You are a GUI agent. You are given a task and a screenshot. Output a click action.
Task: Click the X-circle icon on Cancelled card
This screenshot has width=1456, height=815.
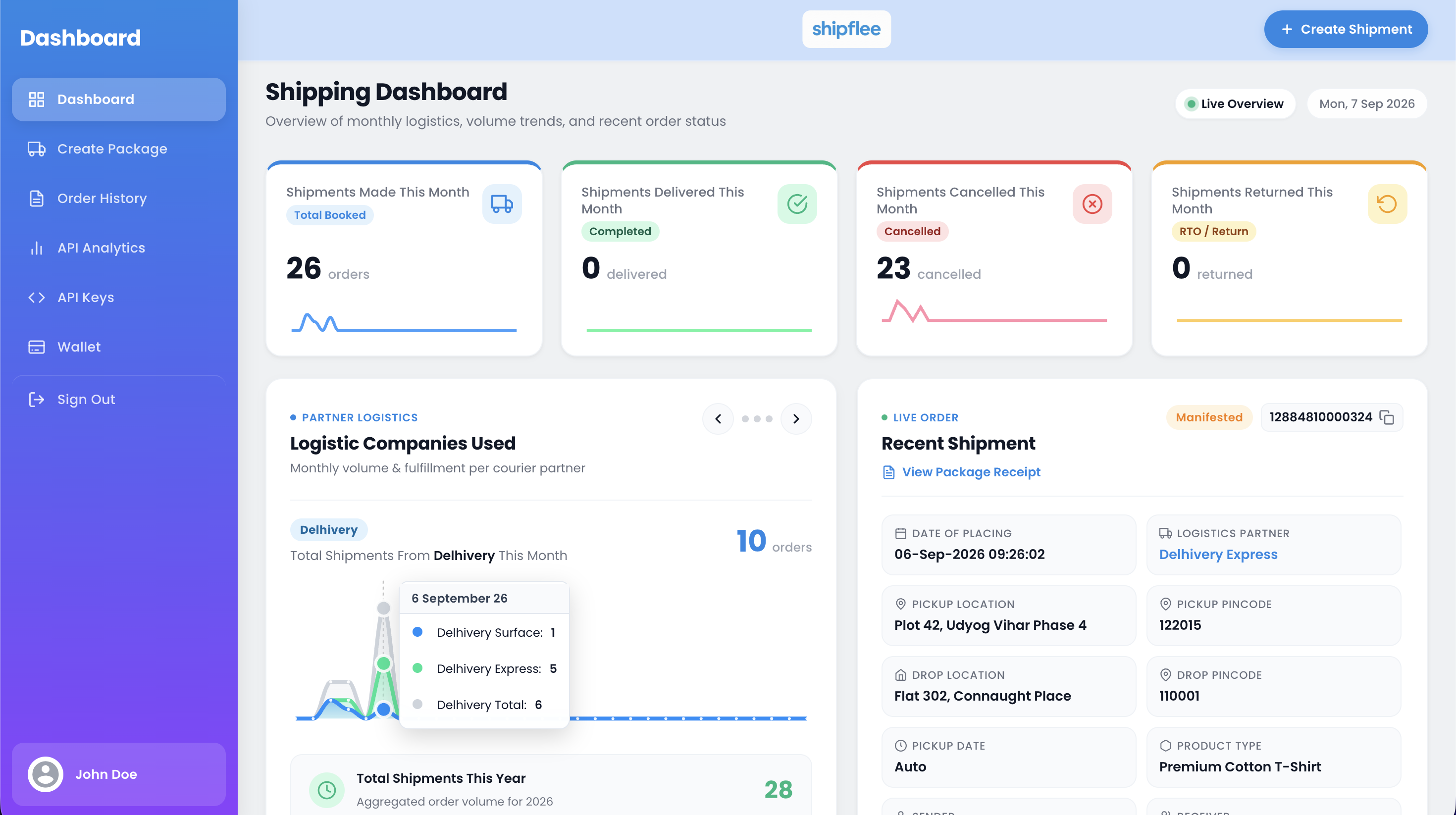(1092, 204)
